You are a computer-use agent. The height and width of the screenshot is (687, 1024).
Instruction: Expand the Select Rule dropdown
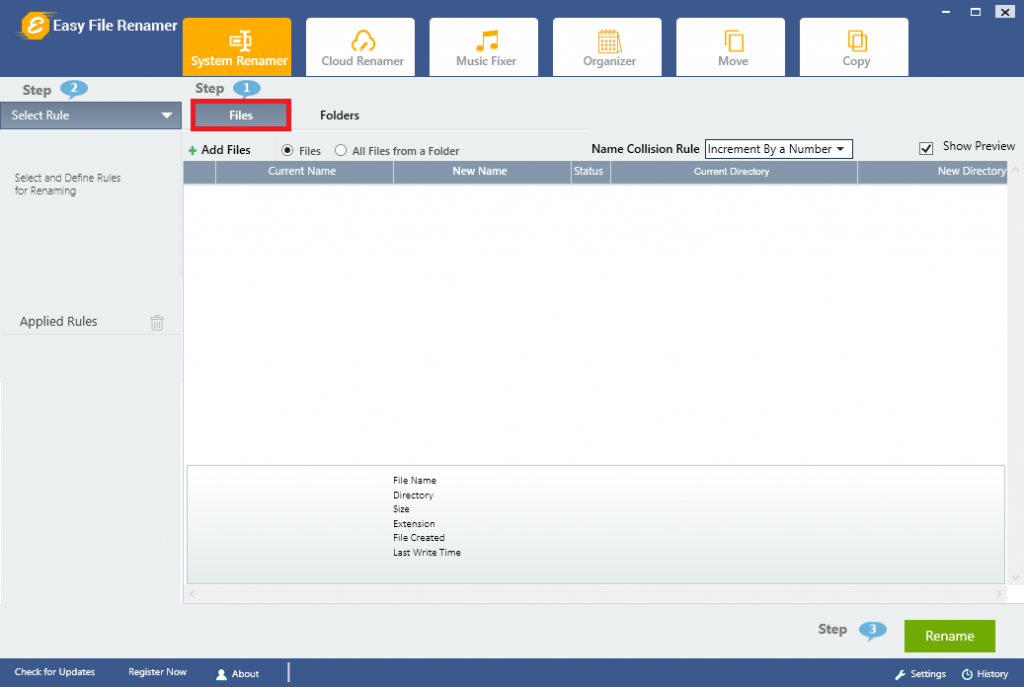click(x=90, y=115)
